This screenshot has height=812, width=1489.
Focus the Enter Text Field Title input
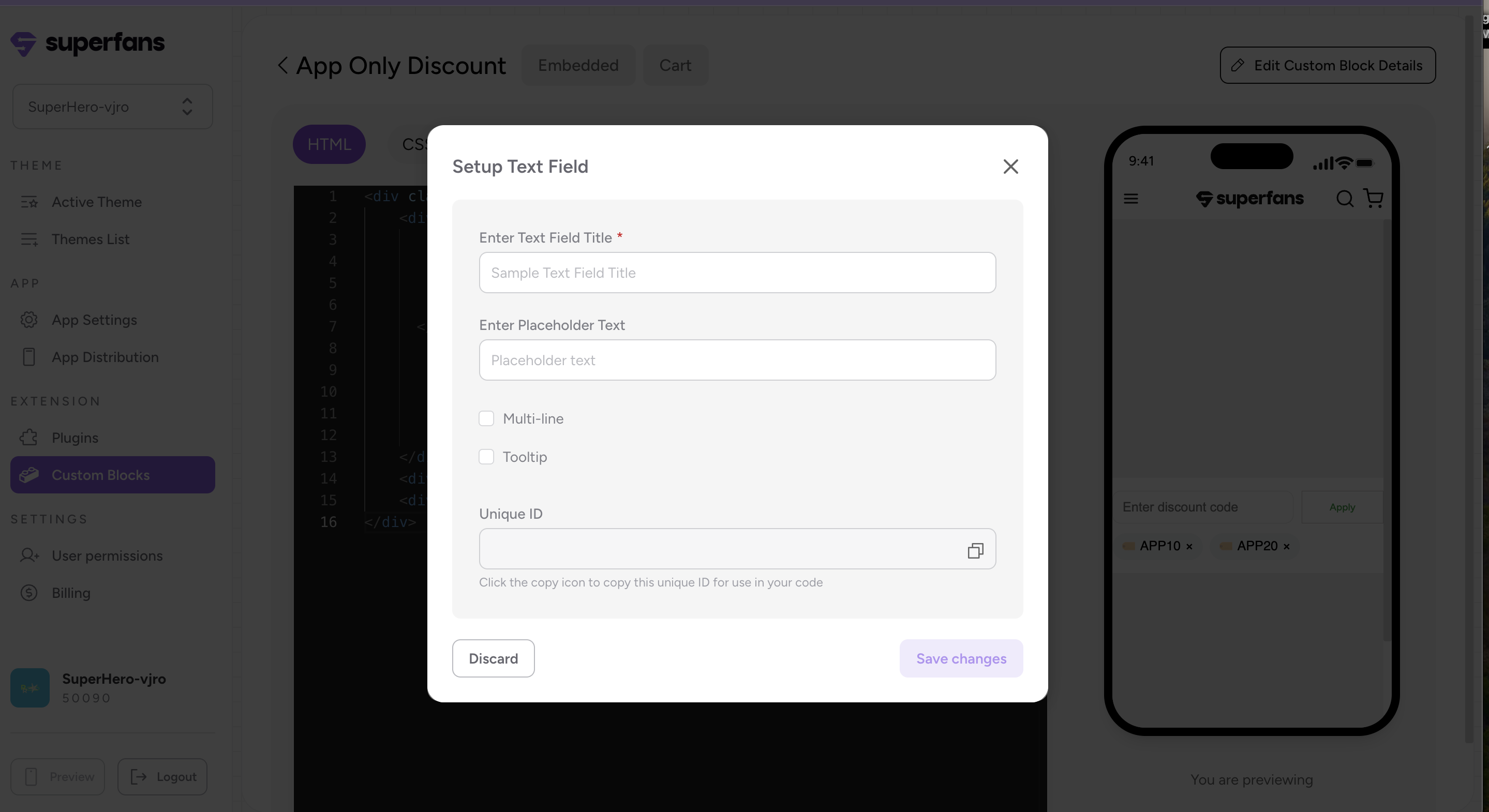coord(737,273)
